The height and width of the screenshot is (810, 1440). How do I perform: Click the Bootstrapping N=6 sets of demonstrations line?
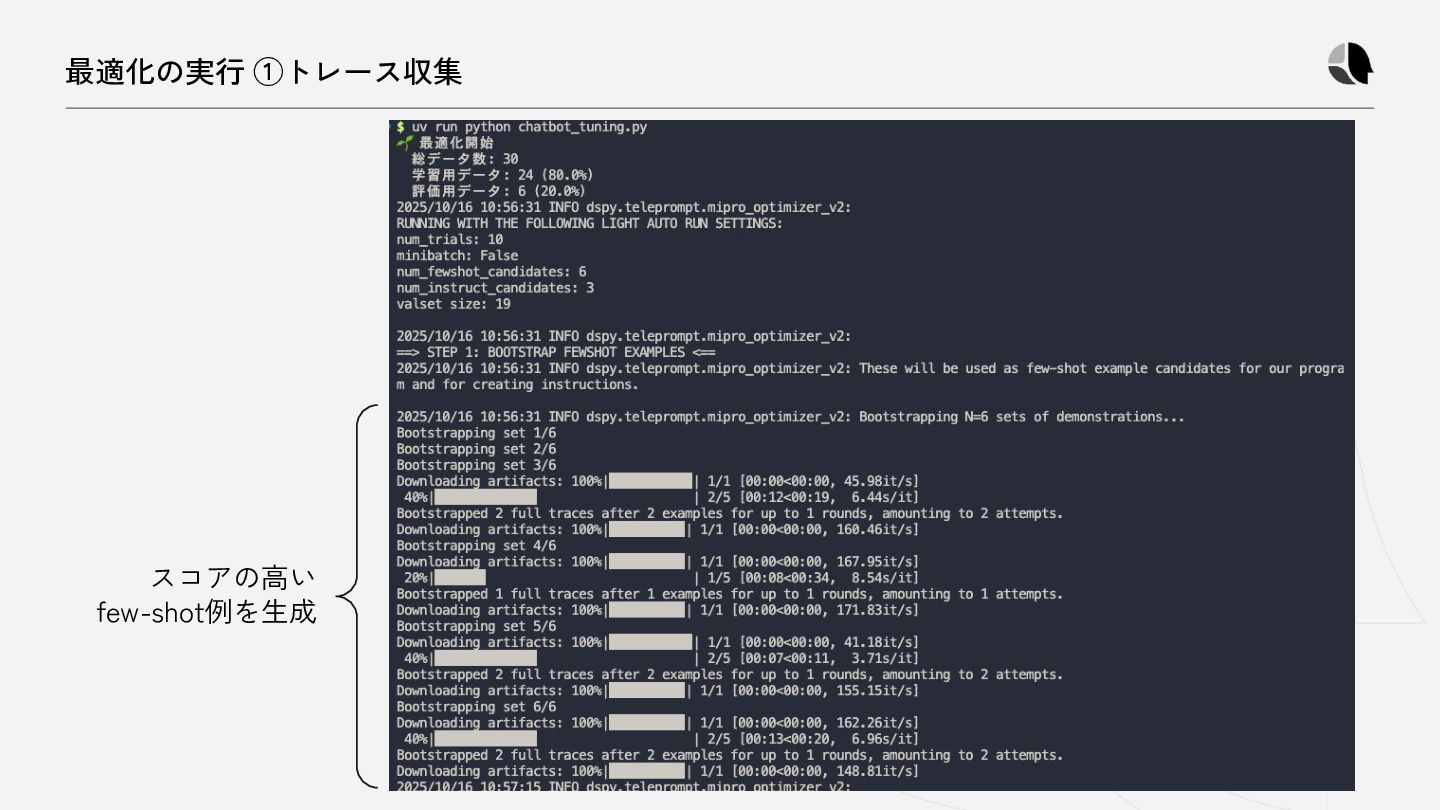(790, 416)
